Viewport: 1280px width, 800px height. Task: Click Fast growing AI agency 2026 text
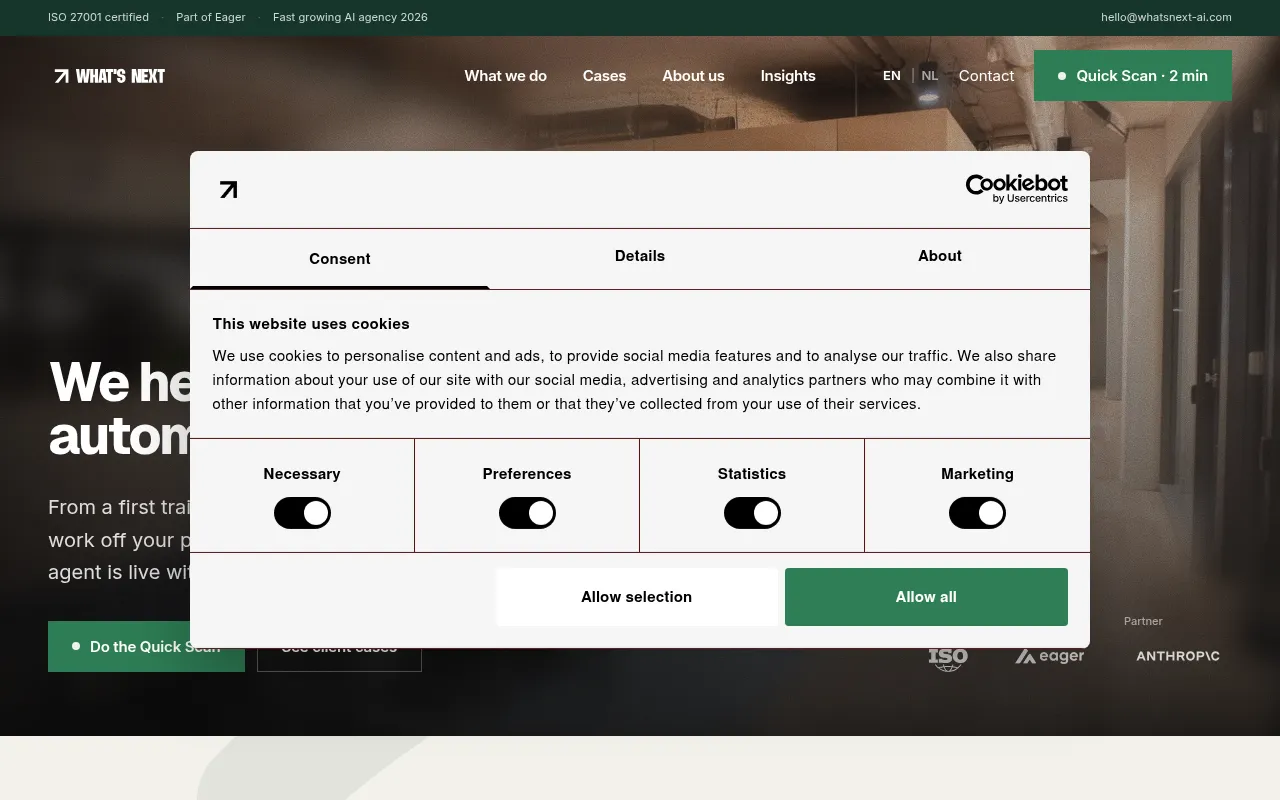pos(350,17)
